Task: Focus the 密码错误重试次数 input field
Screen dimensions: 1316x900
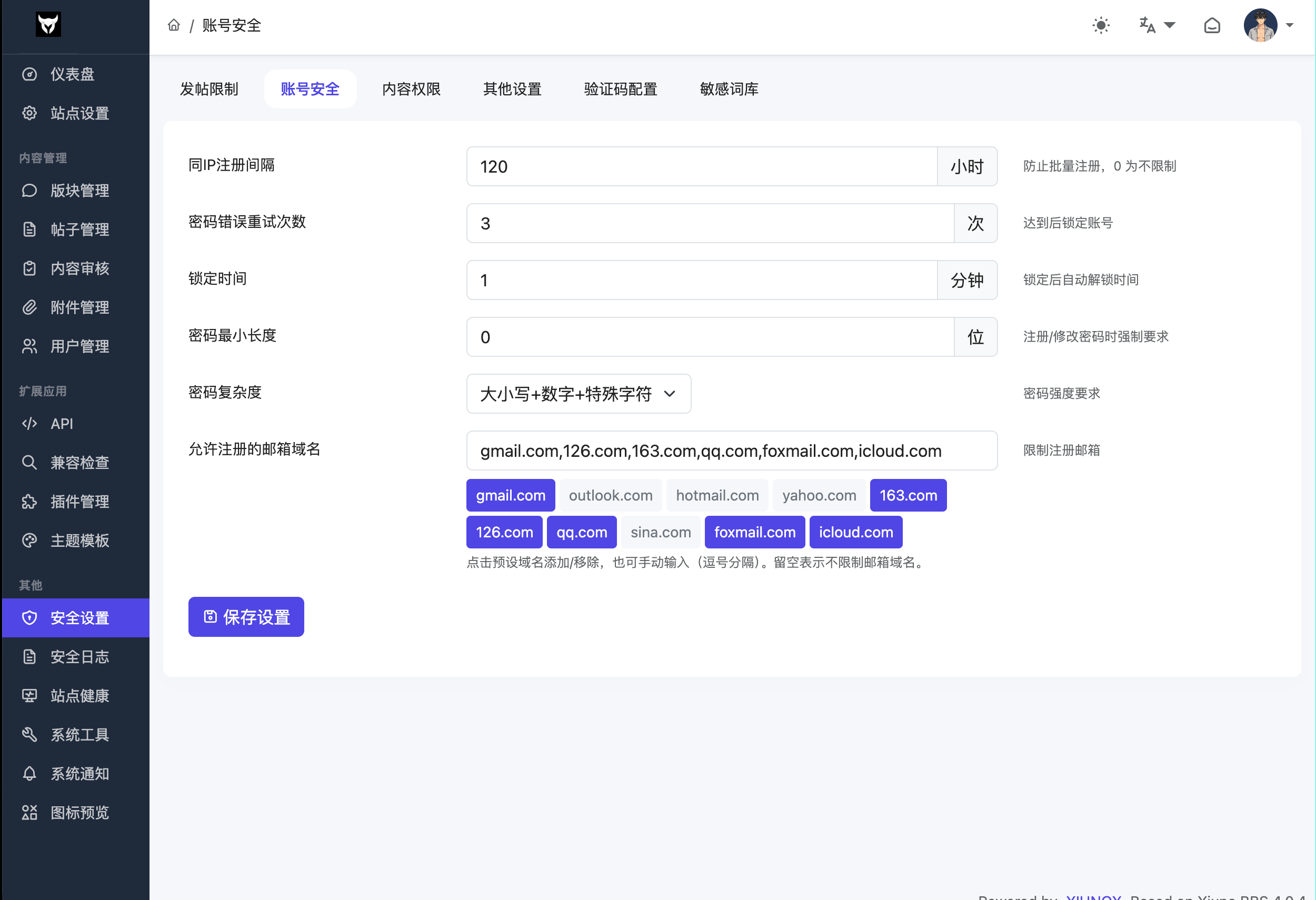Action: pyautogui.click(x=710, y=223)
